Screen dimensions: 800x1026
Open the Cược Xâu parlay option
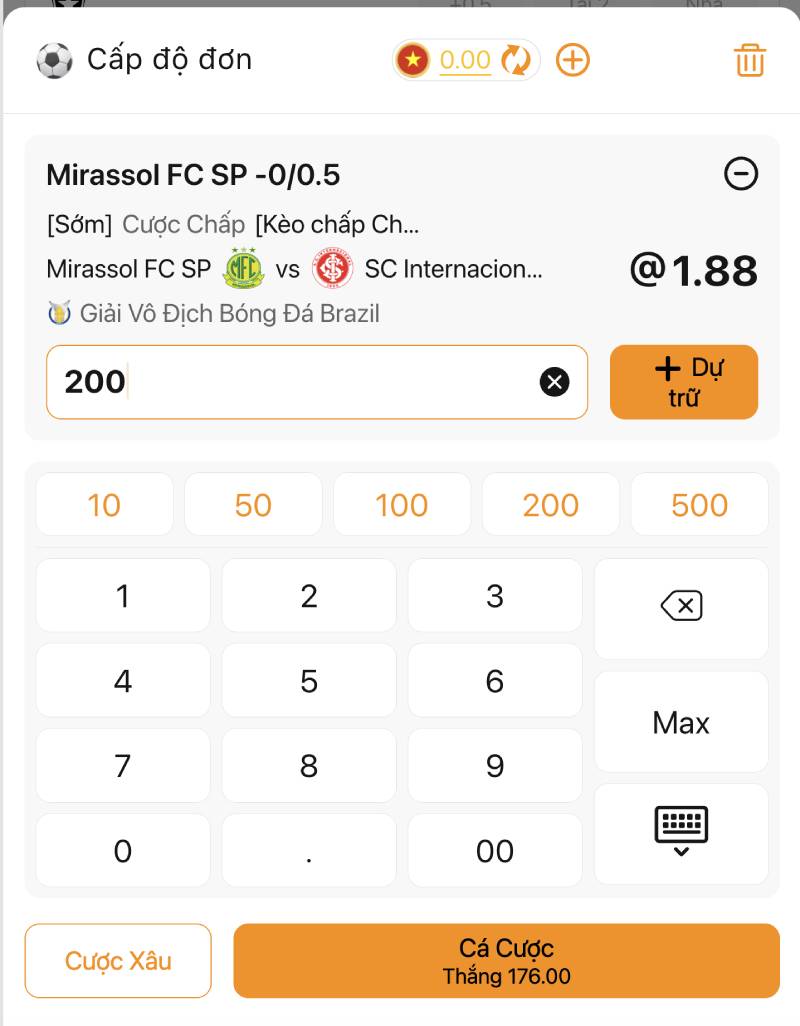(x=118, y=961)
